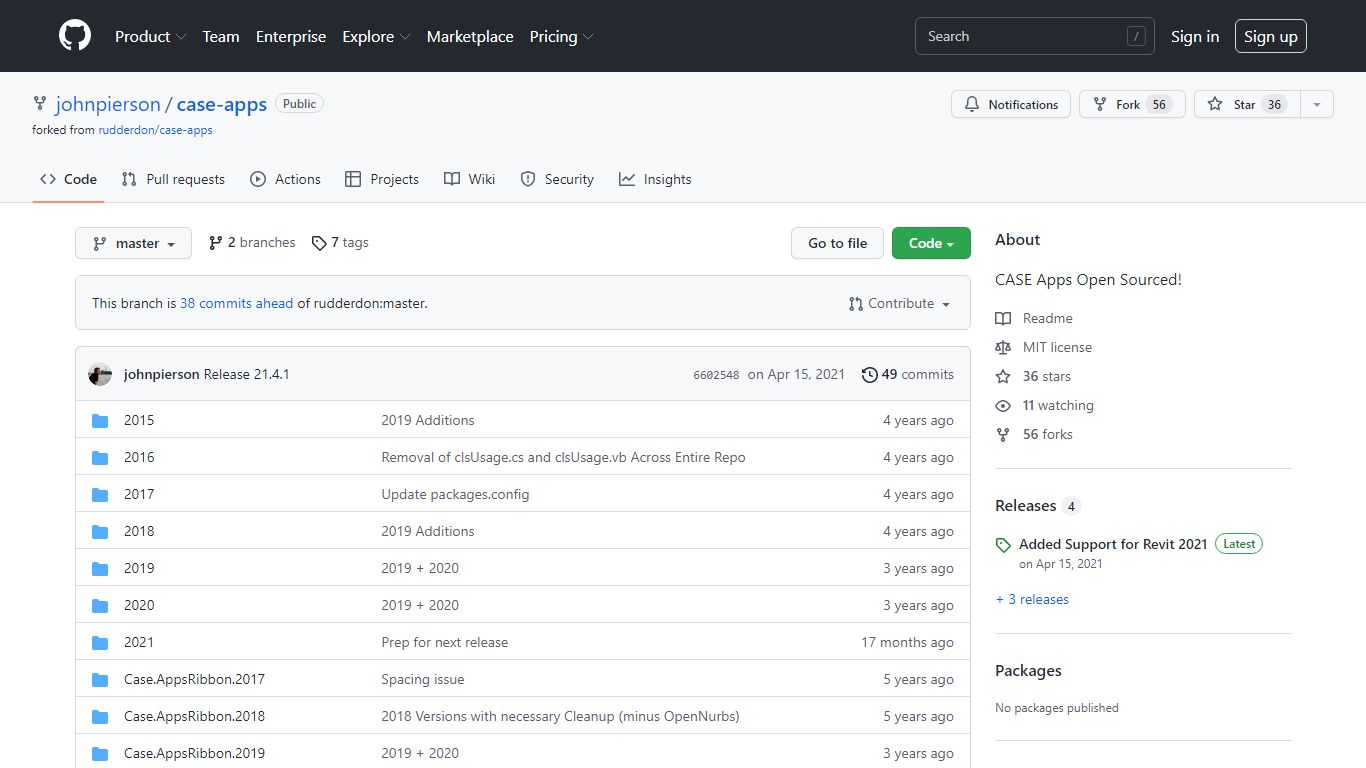Click the Sign in link
This screenshot has width=1366, height=768.
[1195, 36]
